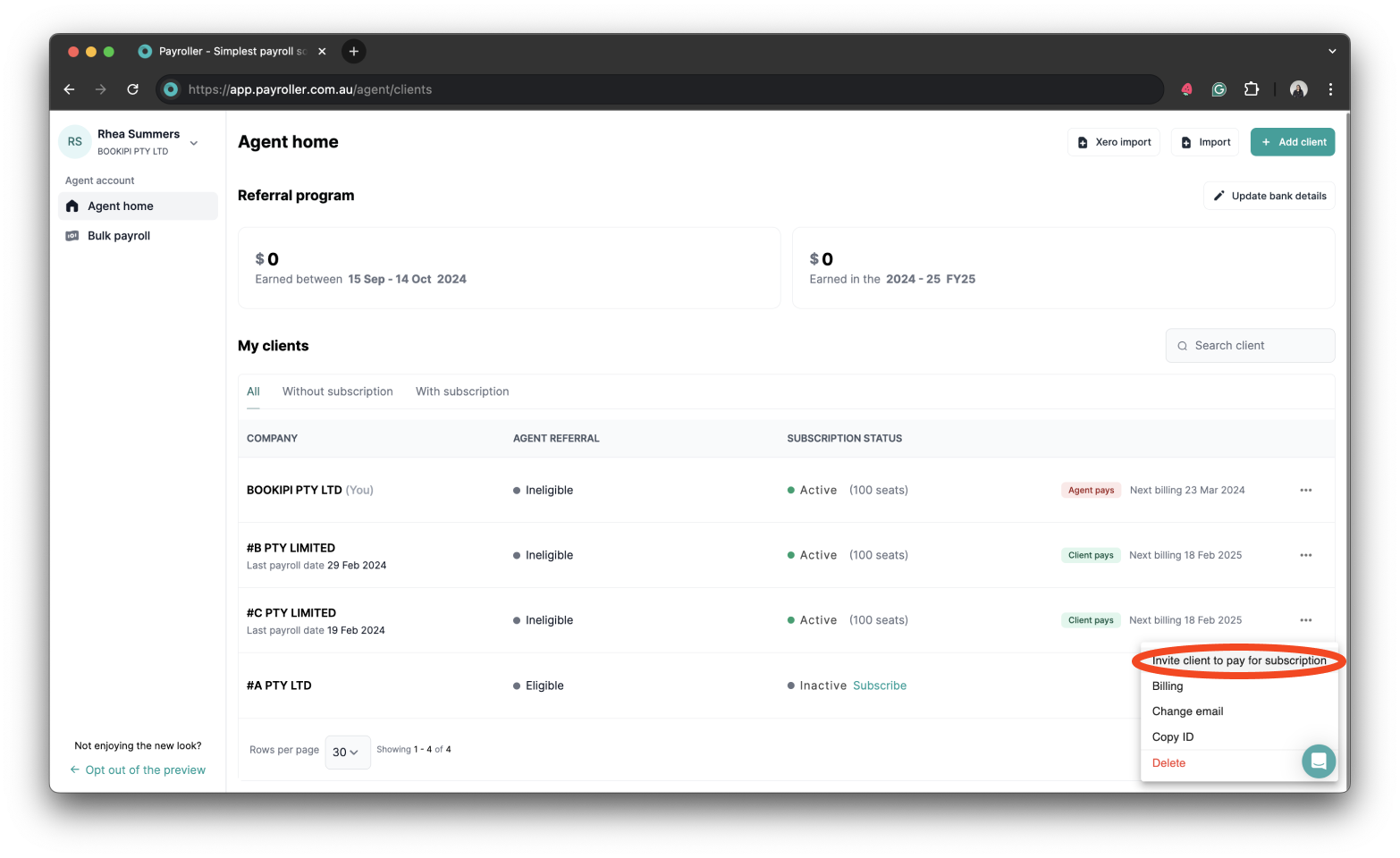Click the browser forward arrow

point(100,89)
